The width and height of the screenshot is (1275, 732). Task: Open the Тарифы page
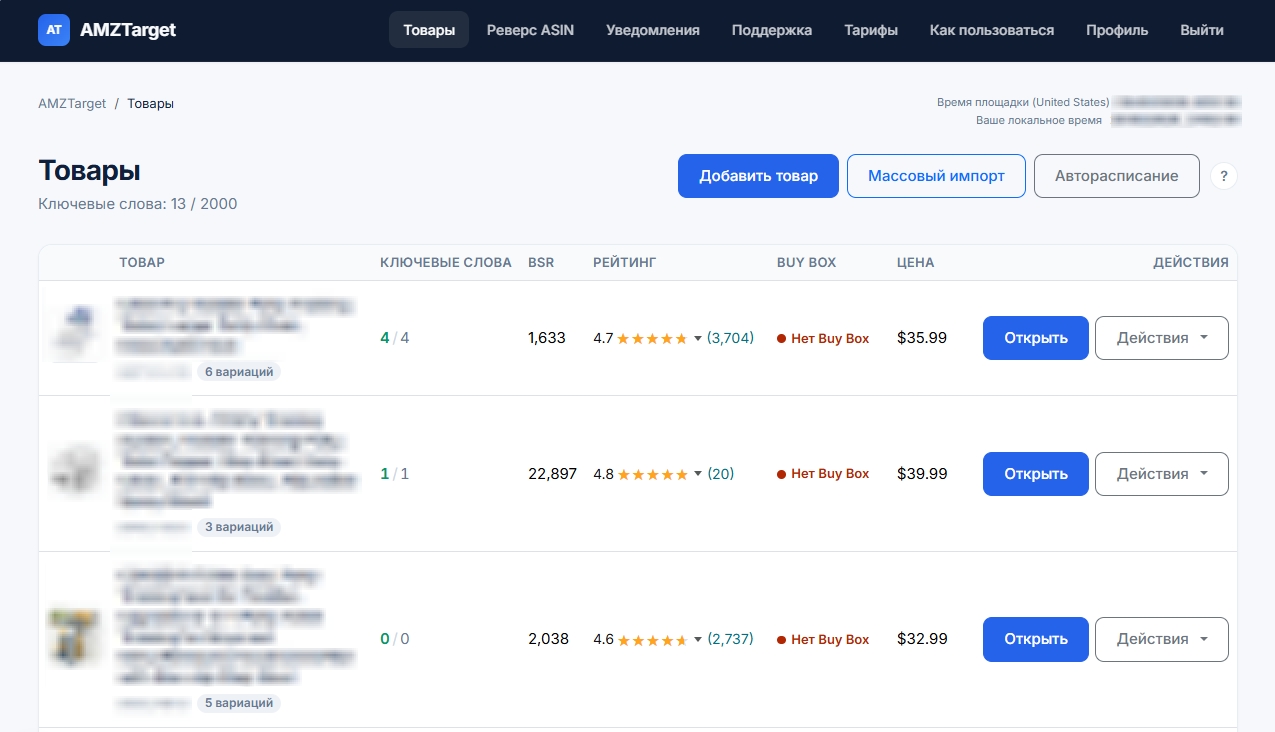(x=871, y=30)
